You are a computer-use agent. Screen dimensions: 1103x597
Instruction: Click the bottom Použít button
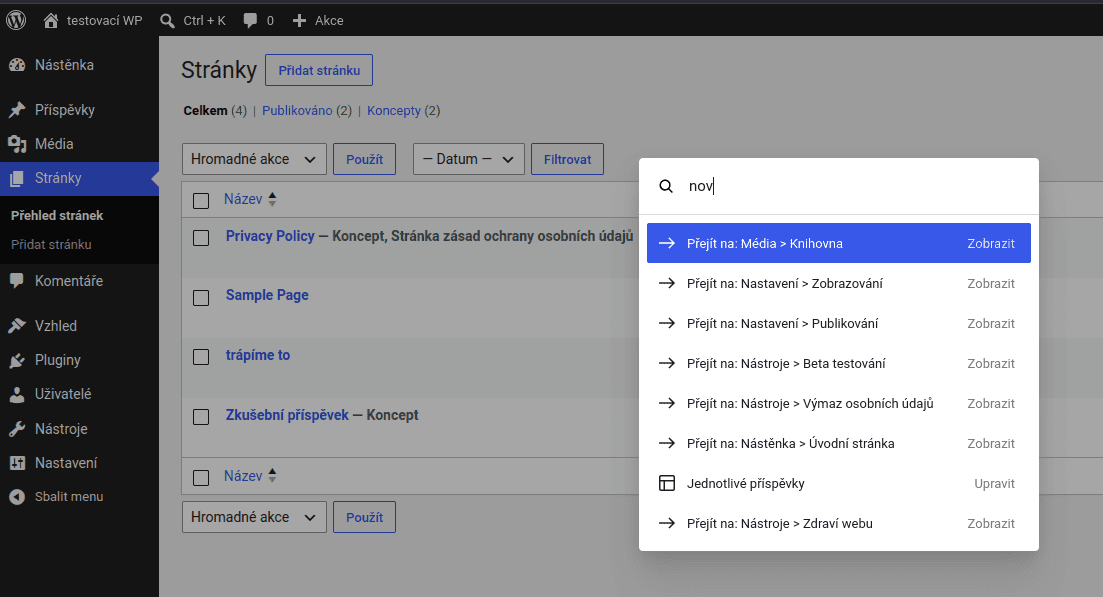coord(364,517)
